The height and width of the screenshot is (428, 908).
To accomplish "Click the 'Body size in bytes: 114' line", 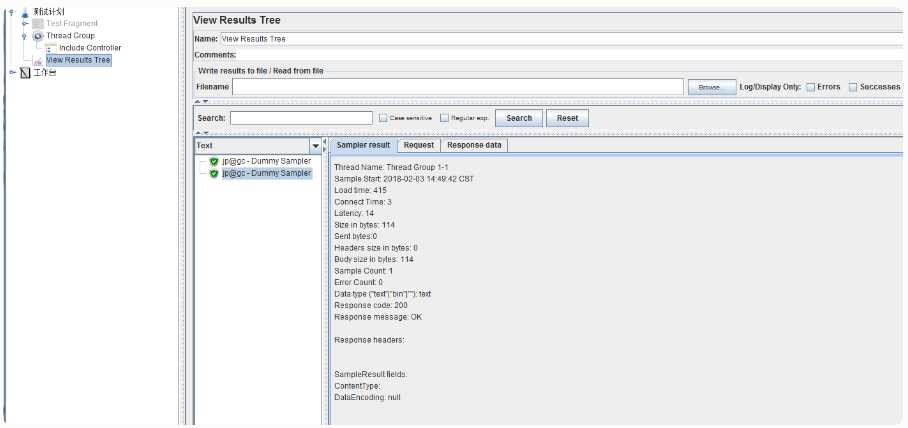I will pyautogui.click(x=374, y=259).
